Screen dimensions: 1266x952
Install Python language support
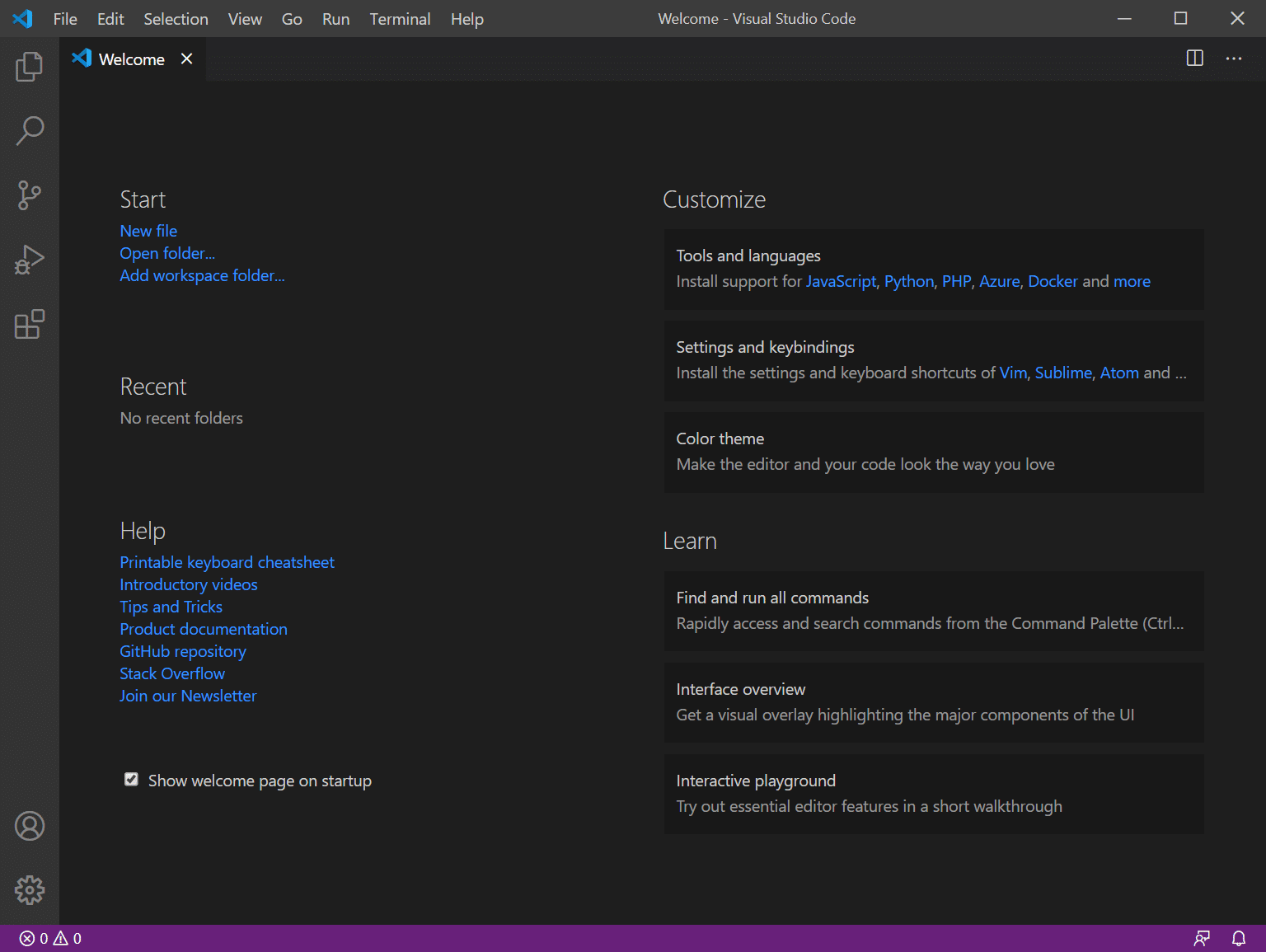point(908,281)
